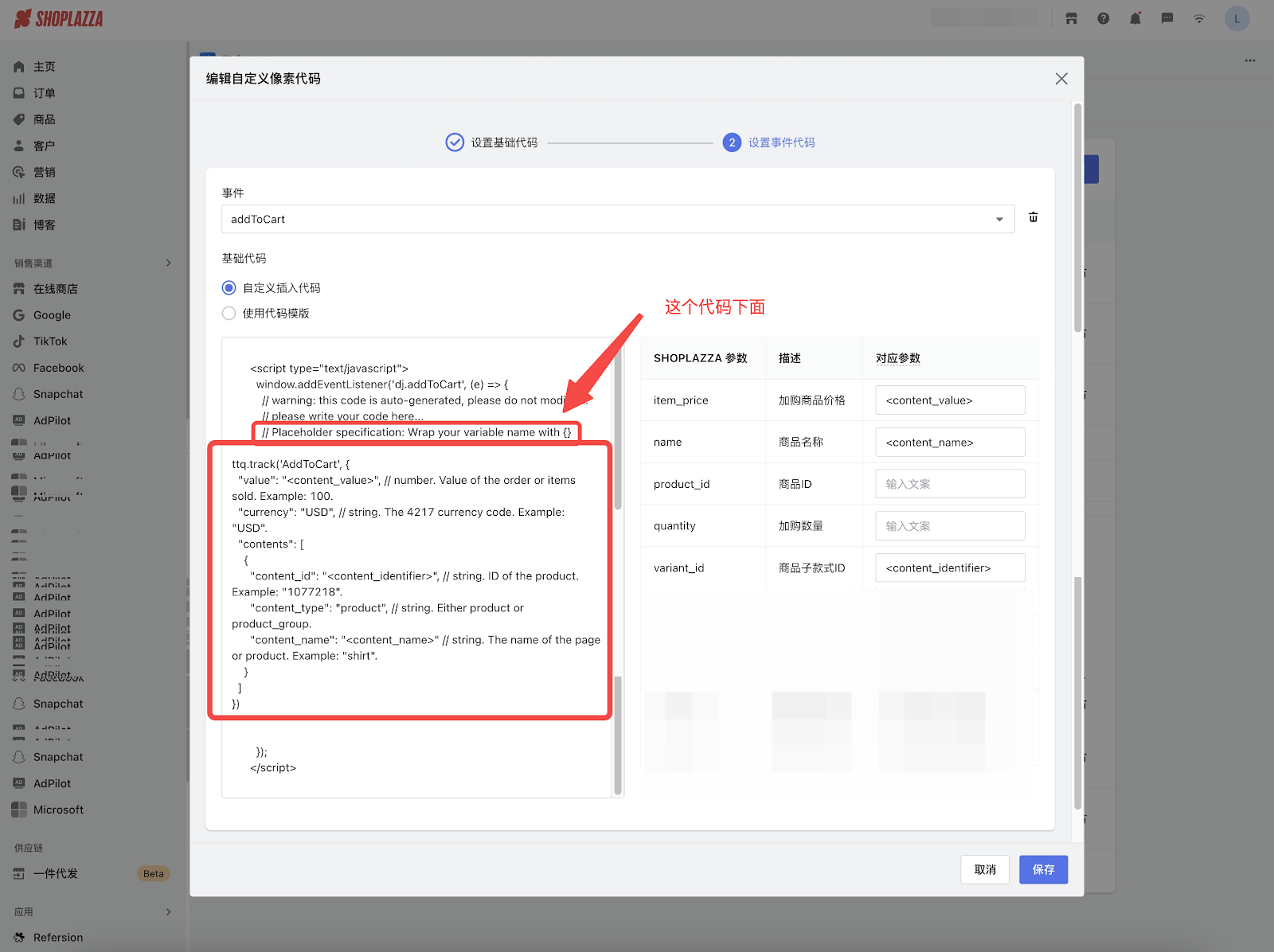Go to step 2 设置事件代码
1274x952 pixels.
[769, 142]
